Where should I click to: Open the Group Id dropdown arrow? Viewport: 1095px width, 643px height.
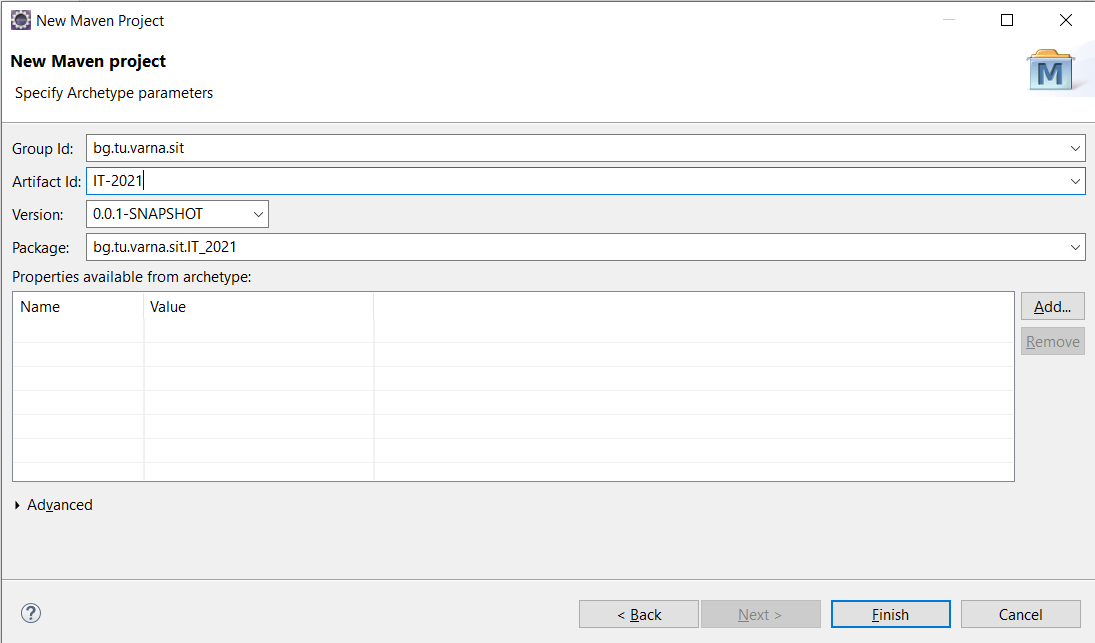tap(1075, 148)
